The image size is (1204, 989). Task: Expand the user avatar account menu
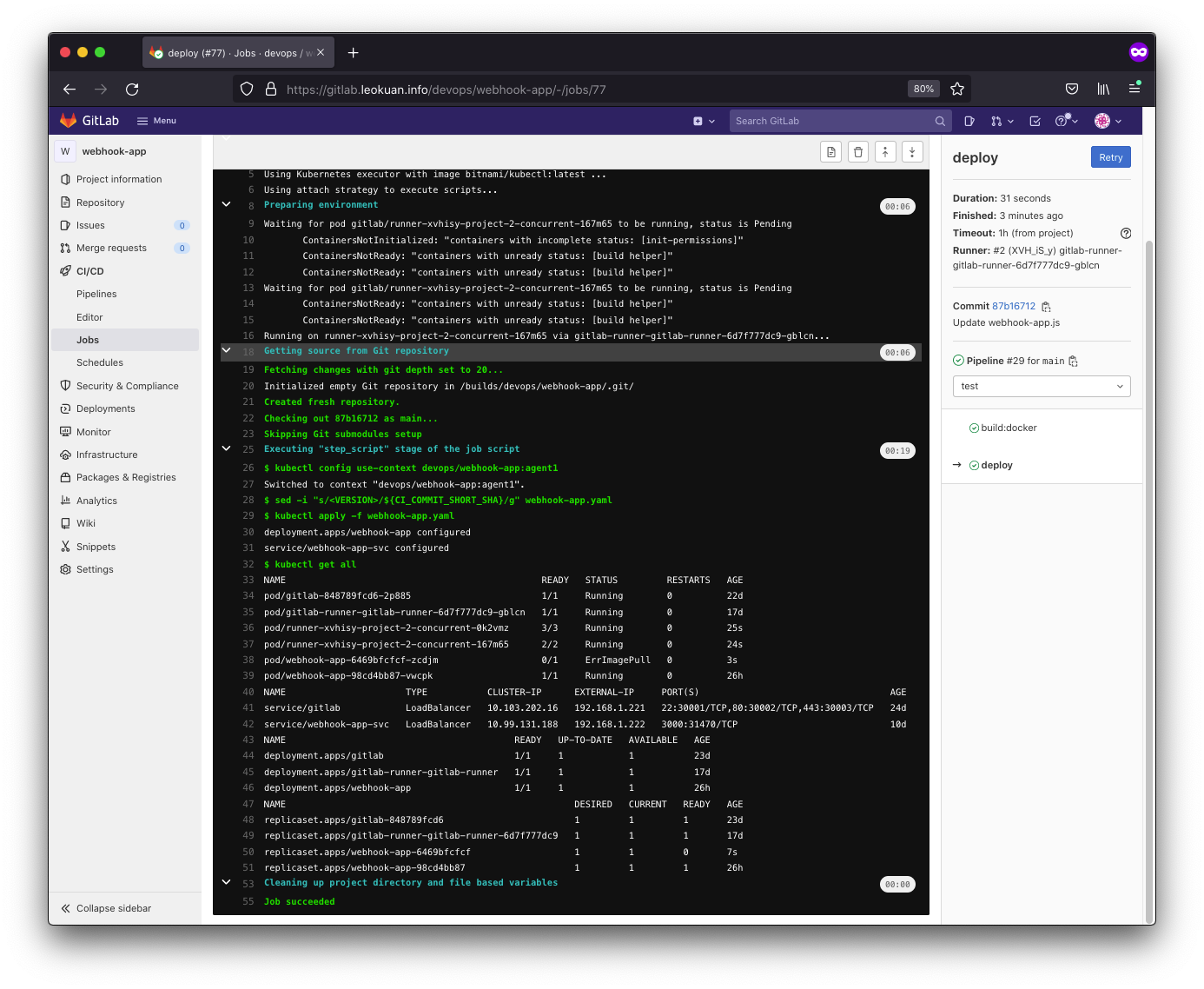point(1108,121)
